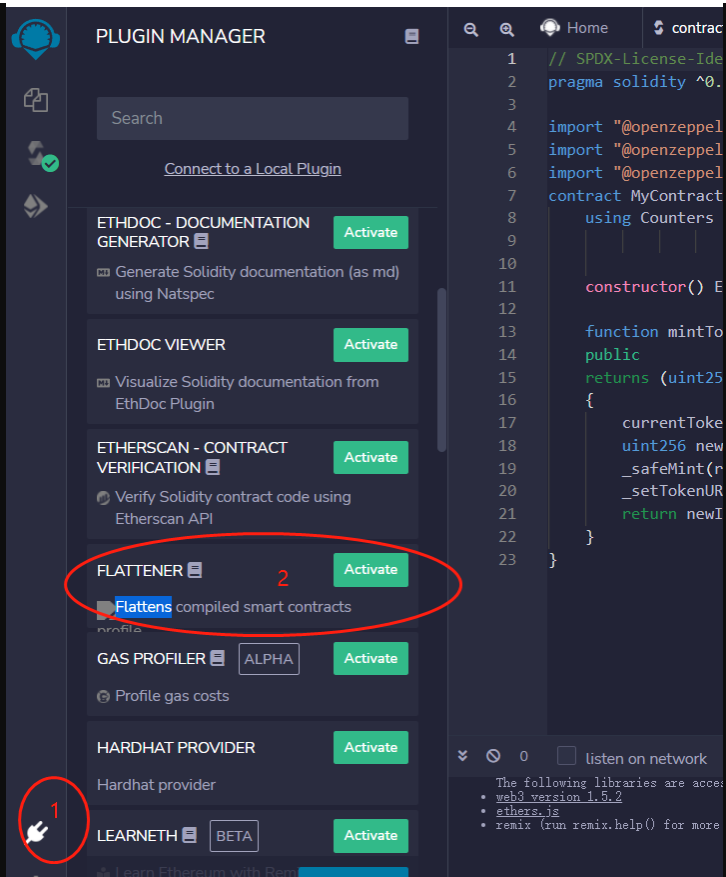Switch to the Home tab
Screen dimensions: 726x877
(x=574, y=28)
